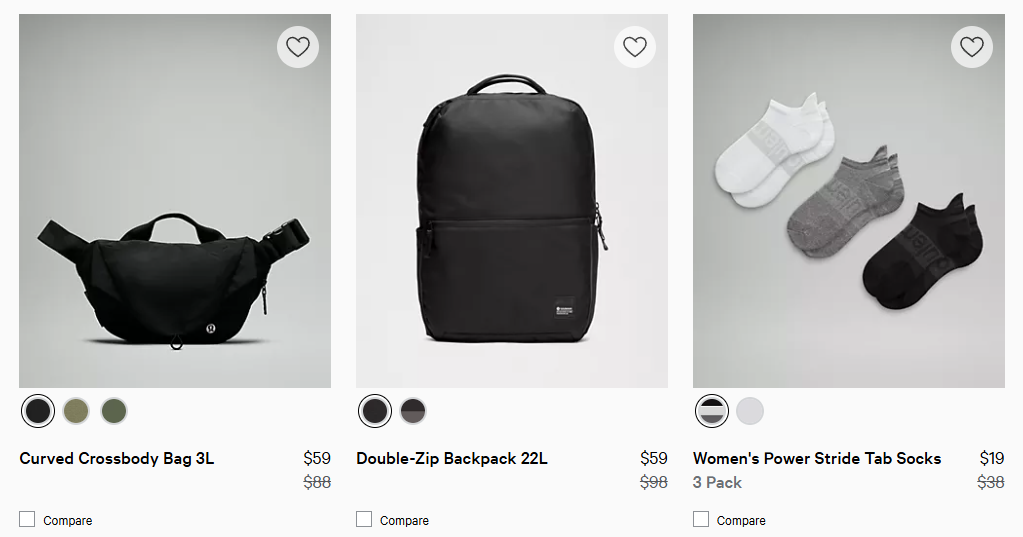Select black swatch for Double-Zip Backpack
The height and width of the screenshot is (537, 1023).
point(375,411)
